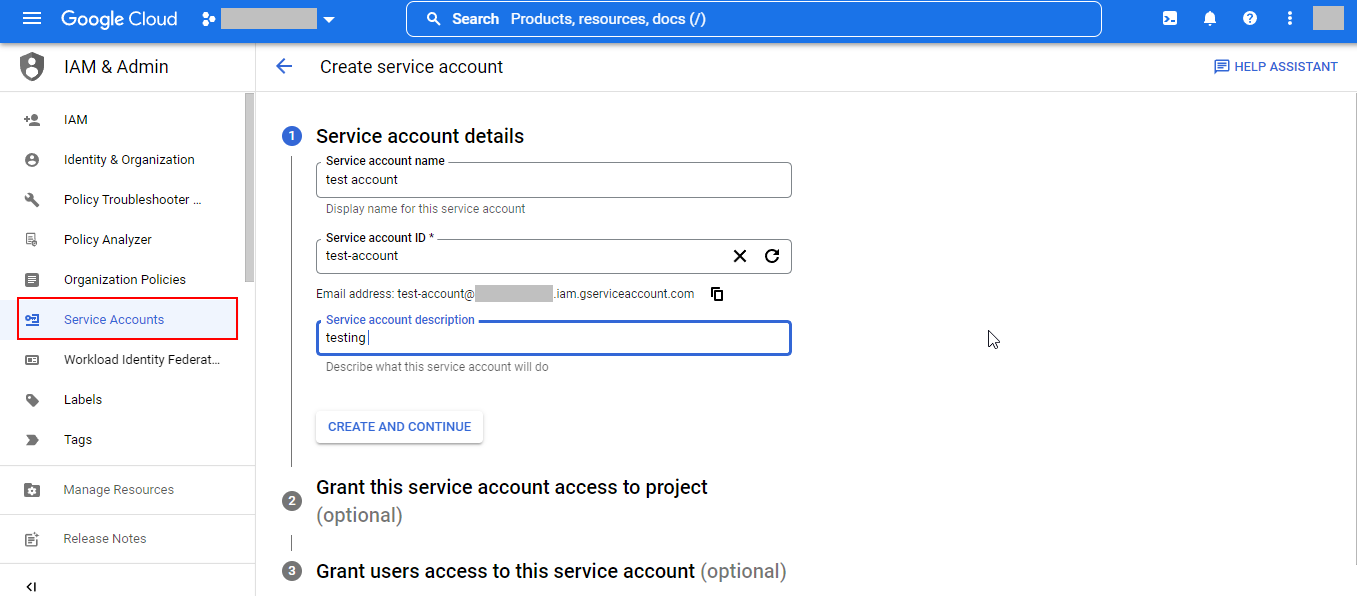Click the CREATE AND CONTINUE button
Image resolution: width=1357 pixels, height=596 pixels.
tap(399, 427)
